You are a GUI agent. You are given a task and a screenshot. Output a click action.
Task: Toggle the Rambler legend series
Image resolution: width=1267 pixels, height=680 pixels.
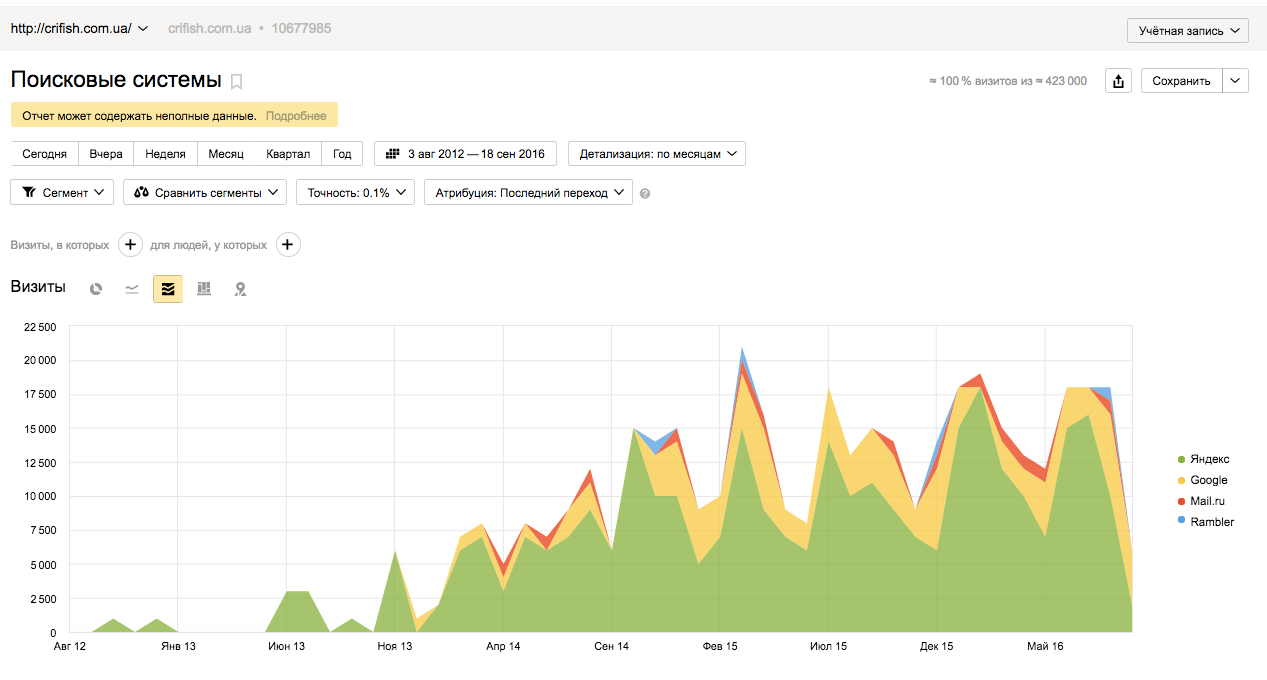tap(1206, 522)
